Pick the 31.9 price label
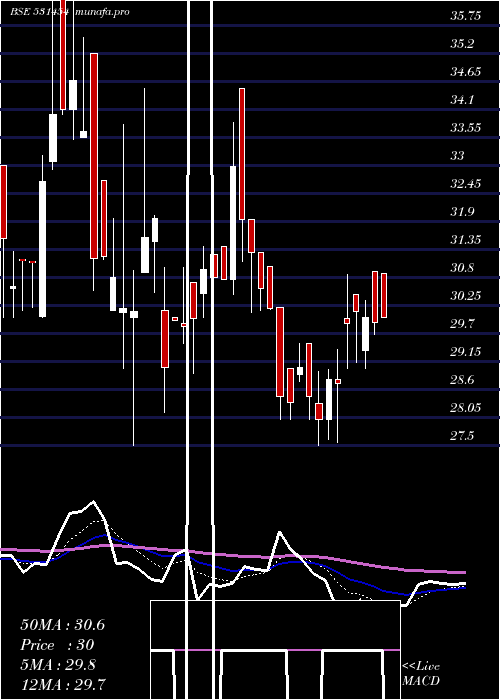Screen dimensions: 500x700 point(462,212)
